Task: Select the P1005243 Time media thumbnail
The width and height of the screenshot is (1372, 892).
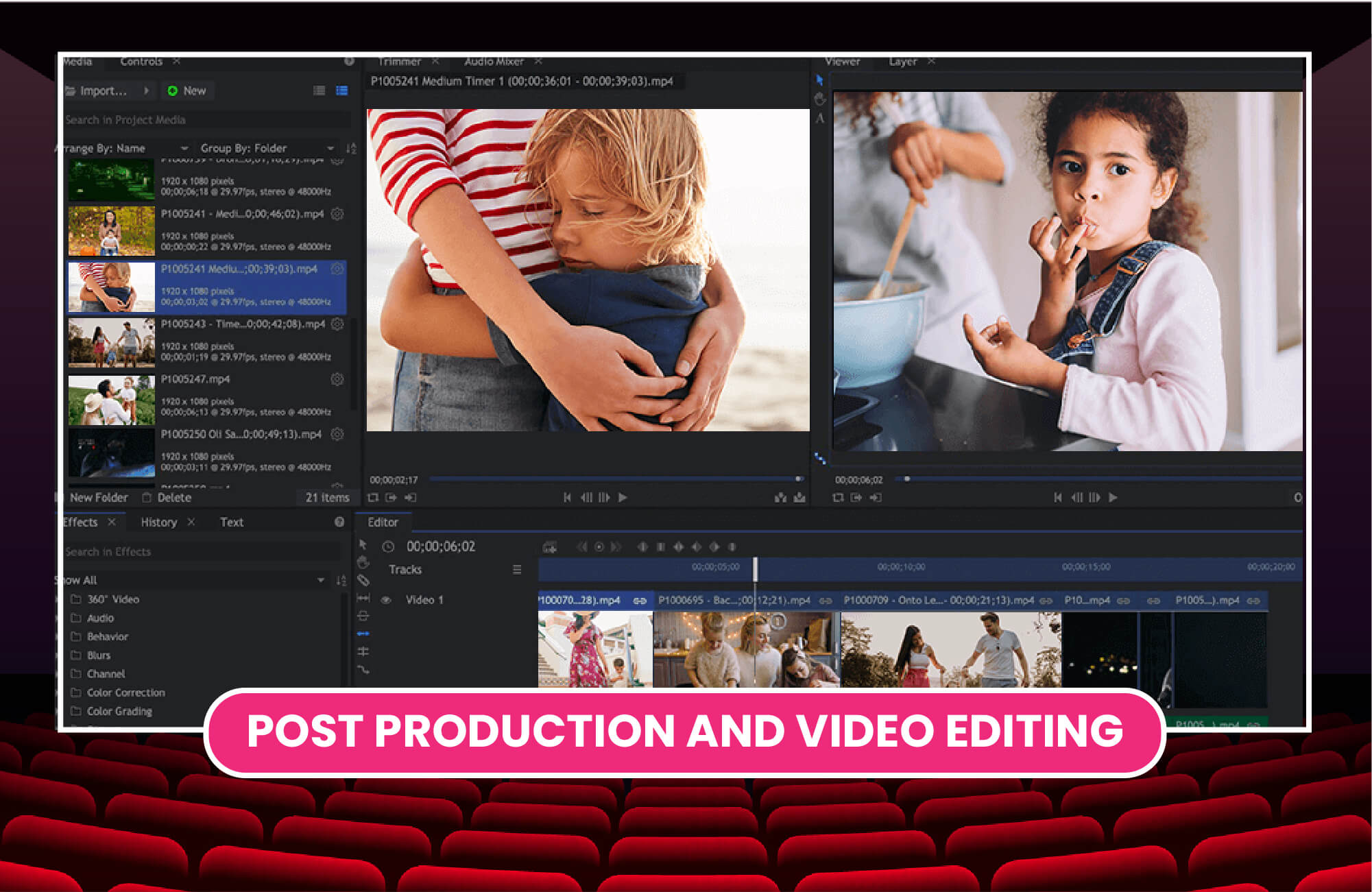Action: click(111, 342)
